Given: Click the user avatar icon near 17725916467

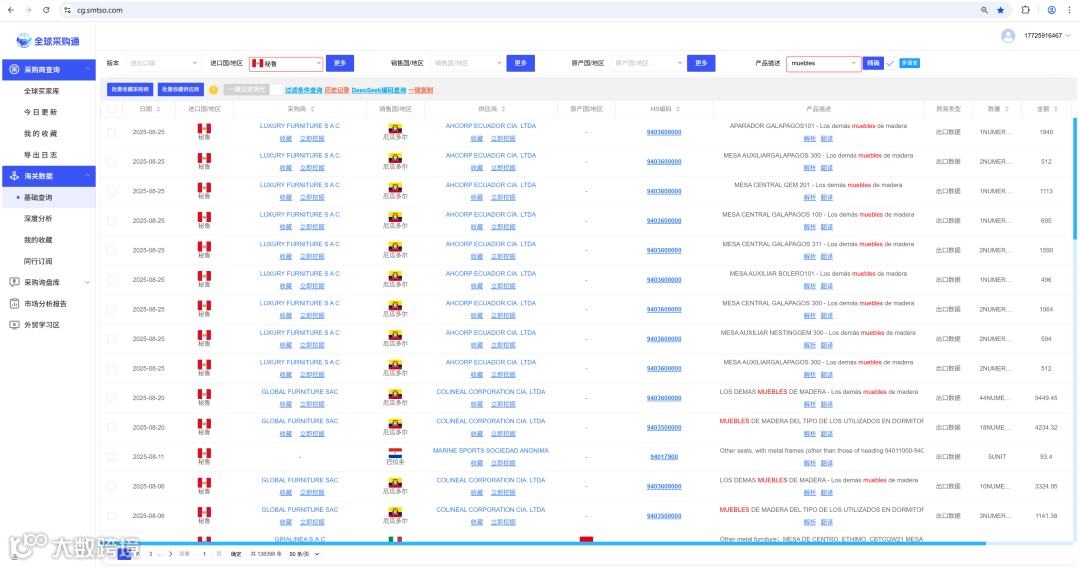Looking at the screenshot, I should (x=1008, y=36).
